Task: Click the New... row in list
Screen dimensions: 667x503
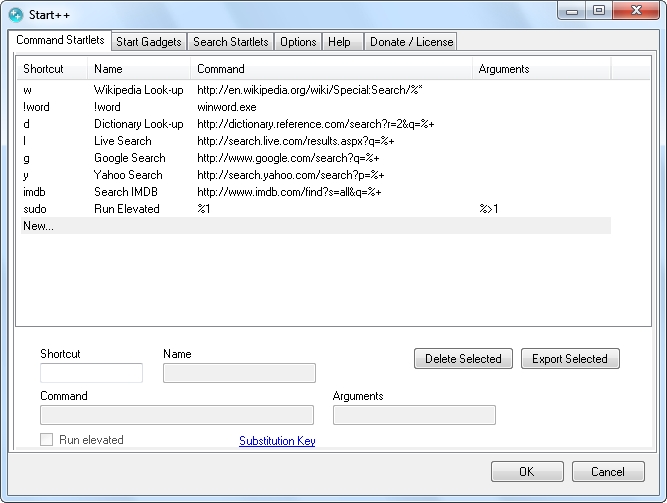Action: 40,226
